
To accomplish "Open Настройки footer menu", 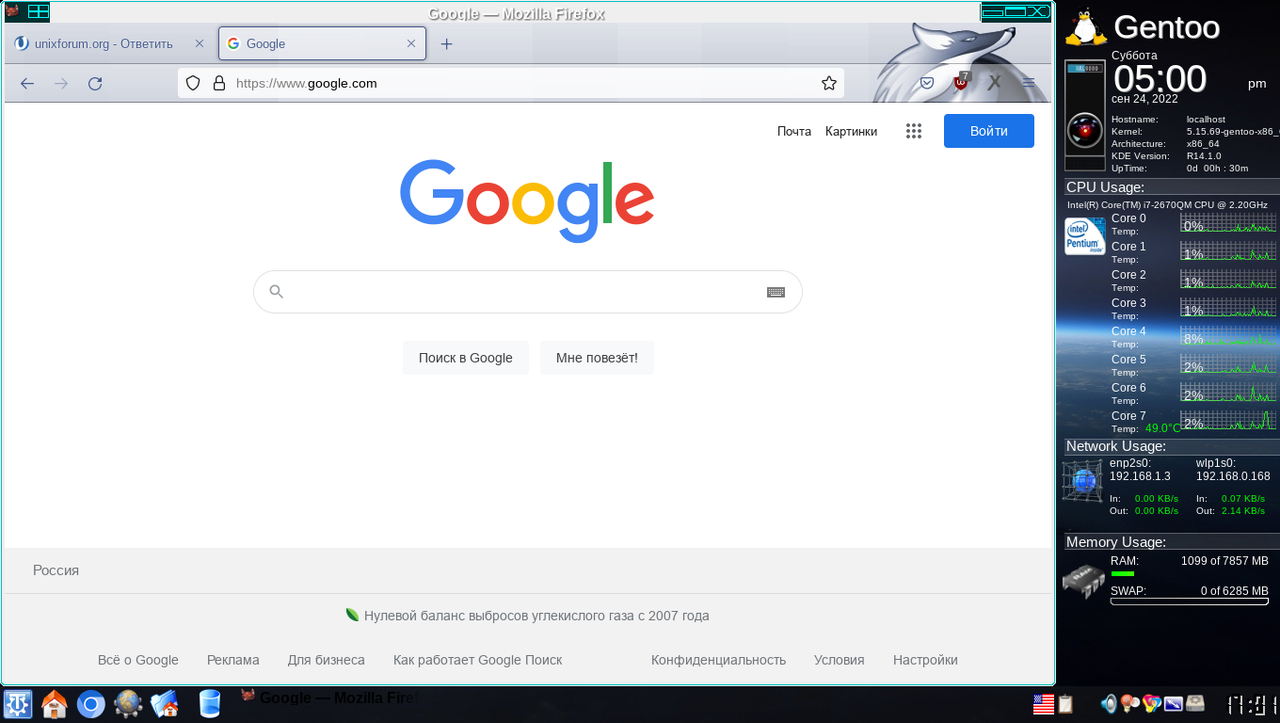I will tap(926, 660).
